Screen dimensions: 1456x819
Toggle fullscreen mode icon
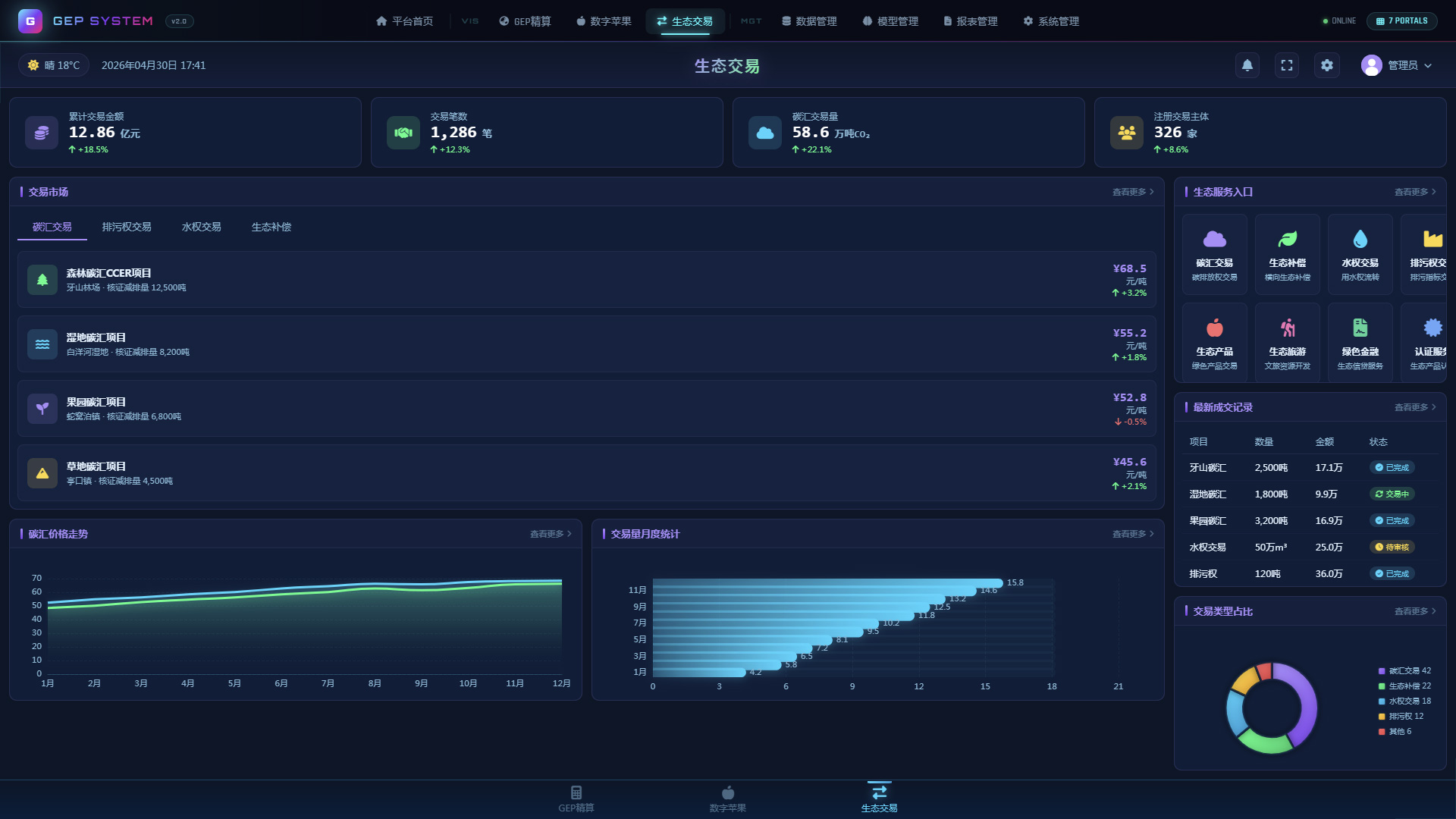pyautogui.click(x=1287, y=65)
